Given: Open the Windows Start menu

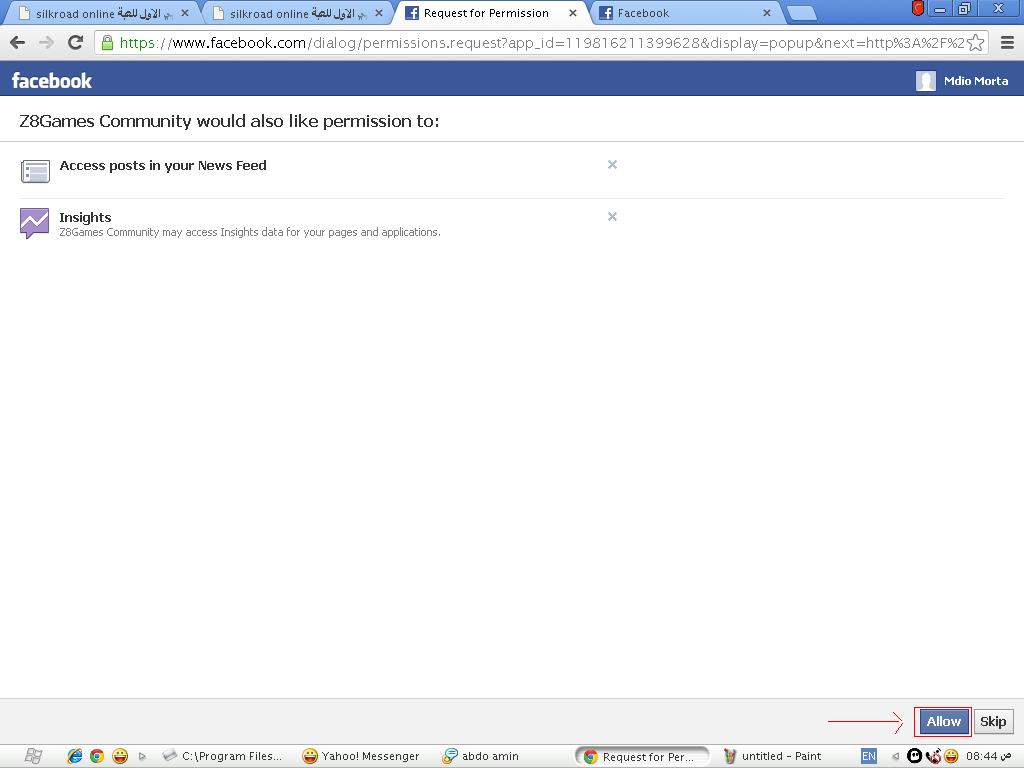Looking at the screenshot, I should (x=33, y=756).
